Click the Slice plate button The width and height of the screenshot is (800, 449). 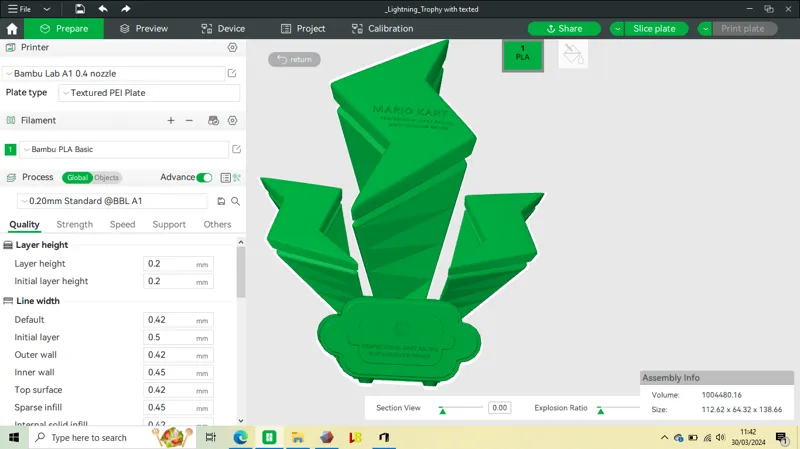coord(655,29)
